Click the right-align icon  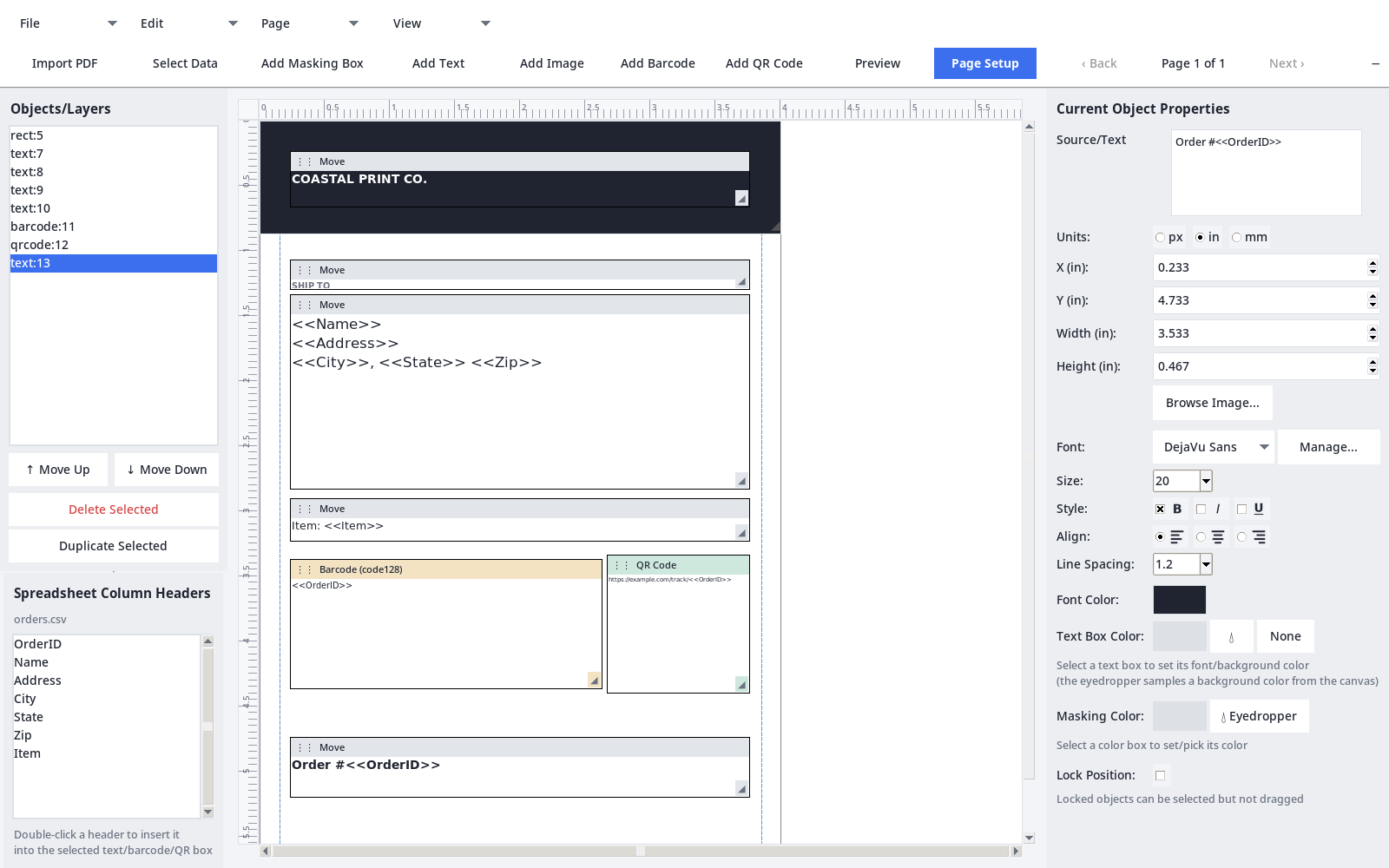[x=1259, y=537]
